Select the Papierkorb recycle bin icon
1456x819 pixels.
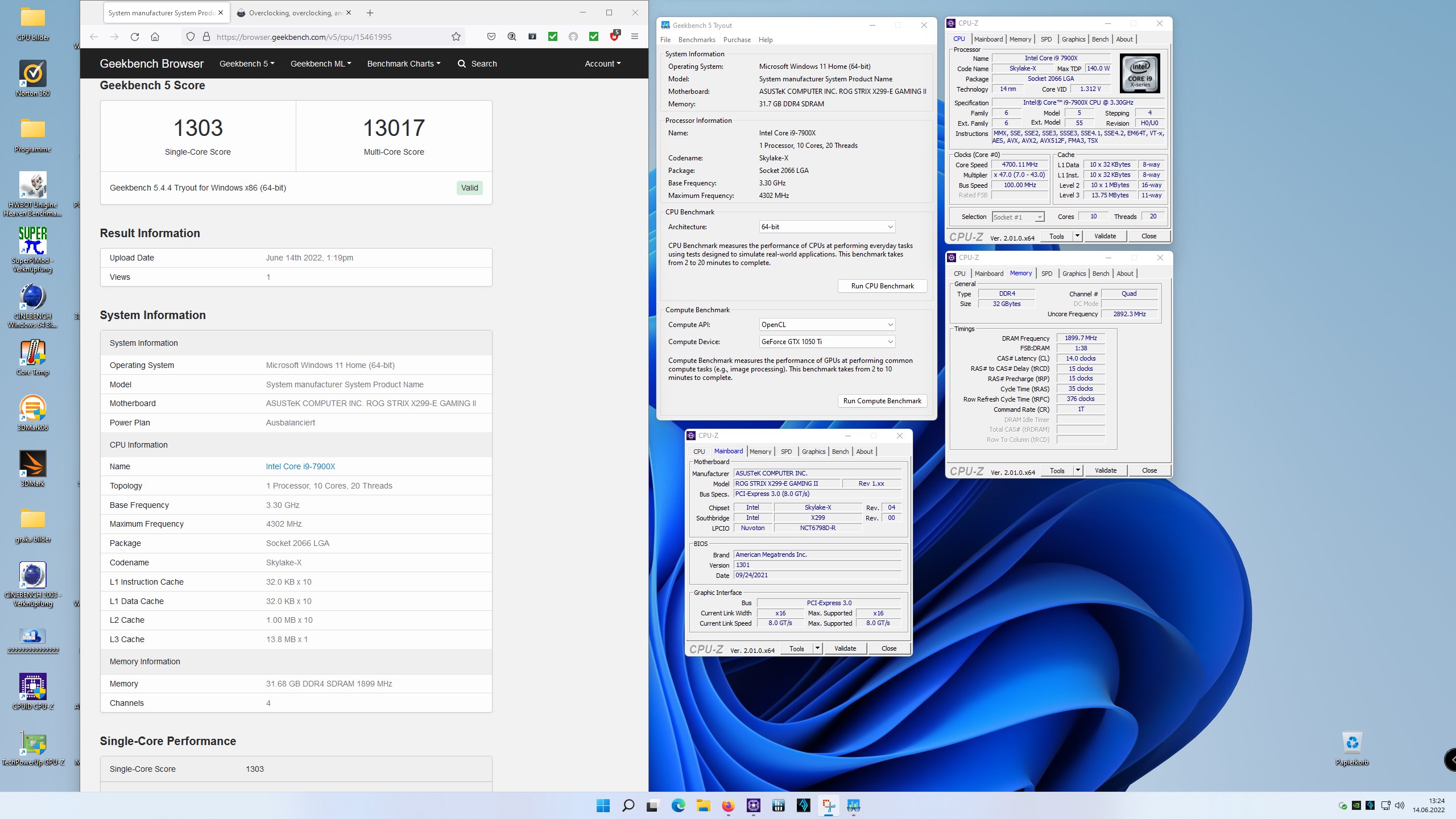coord(1352,747)
